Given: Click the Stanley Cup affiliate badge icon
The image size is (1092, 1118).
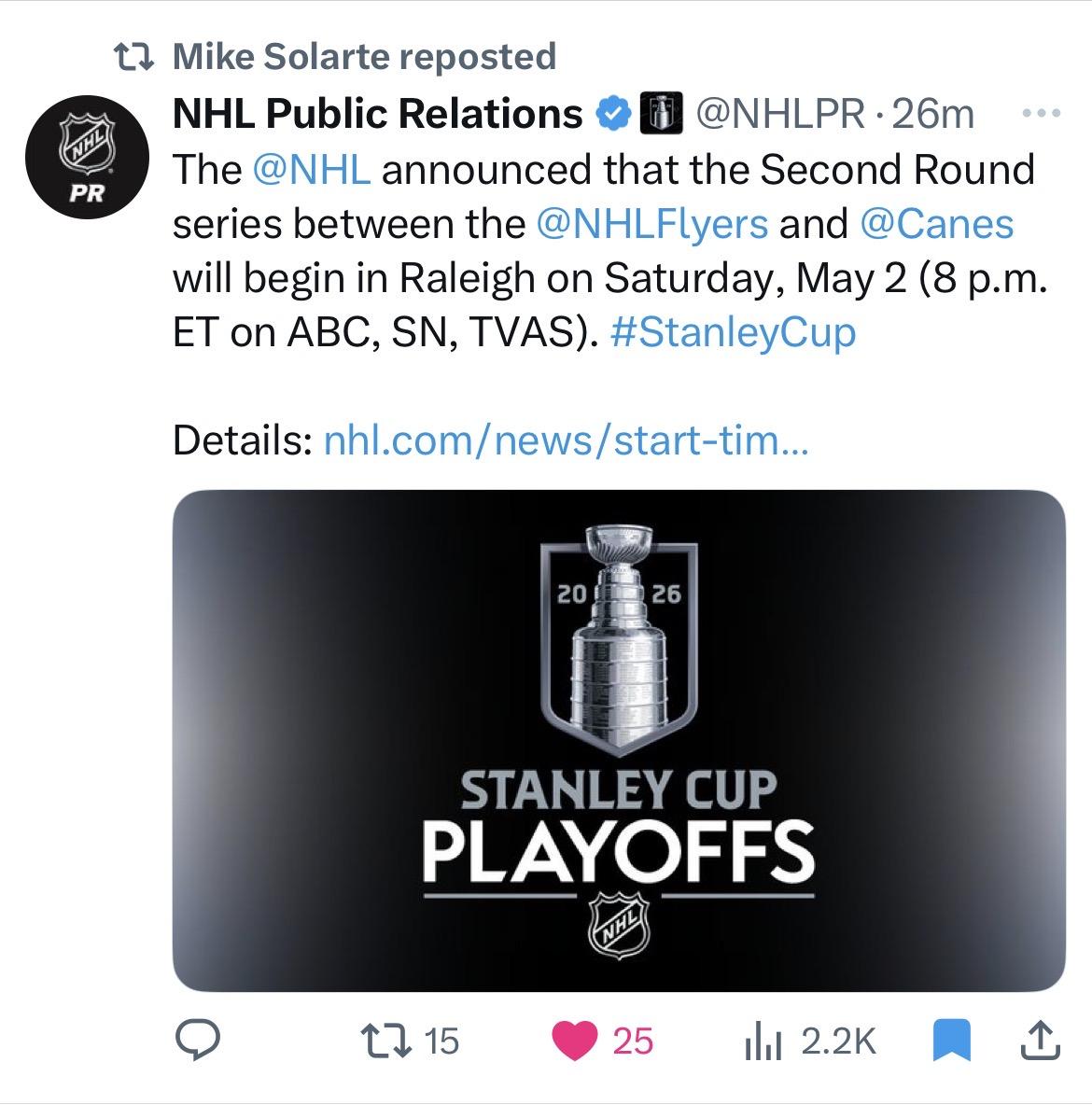Looking at the screenshot, I should tap(661, 113).
